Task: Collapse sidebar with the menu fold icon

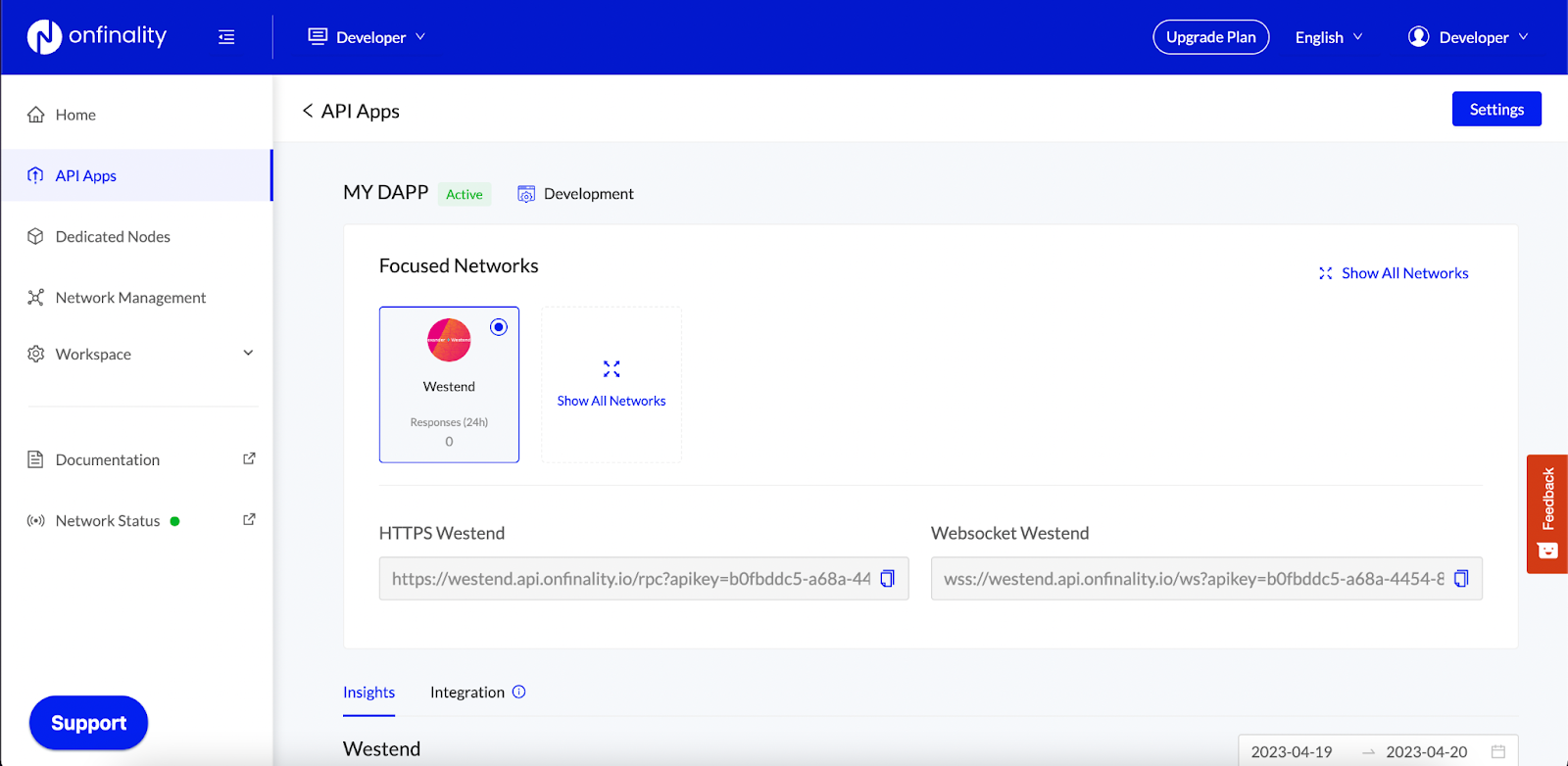Action: click(226, 37)
